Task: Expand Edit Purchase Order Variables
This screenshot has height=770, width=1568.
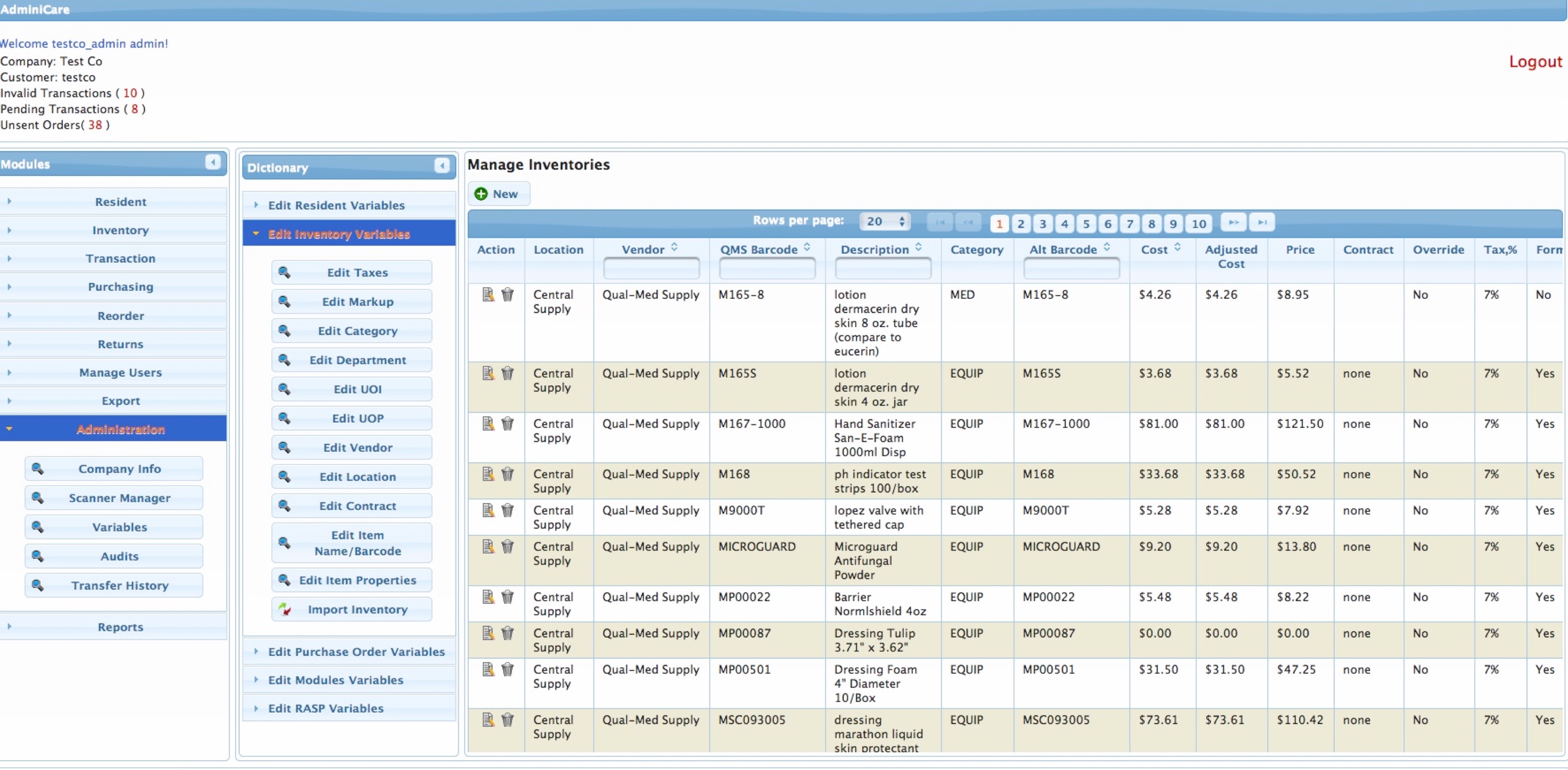Action: pos(356,651)
